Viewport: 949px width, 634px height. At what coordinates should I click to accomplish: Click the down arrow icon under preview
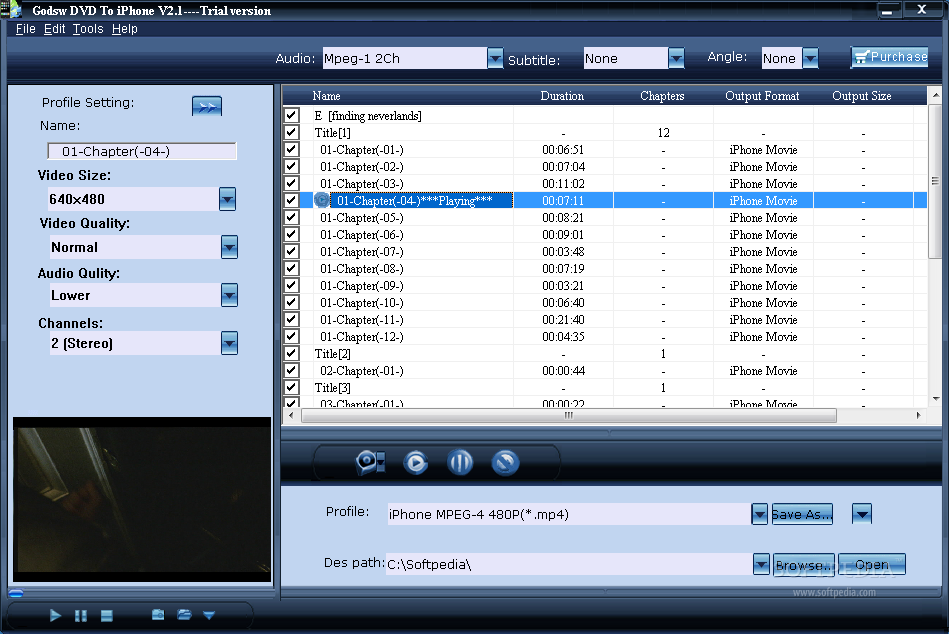pos(209,615)
